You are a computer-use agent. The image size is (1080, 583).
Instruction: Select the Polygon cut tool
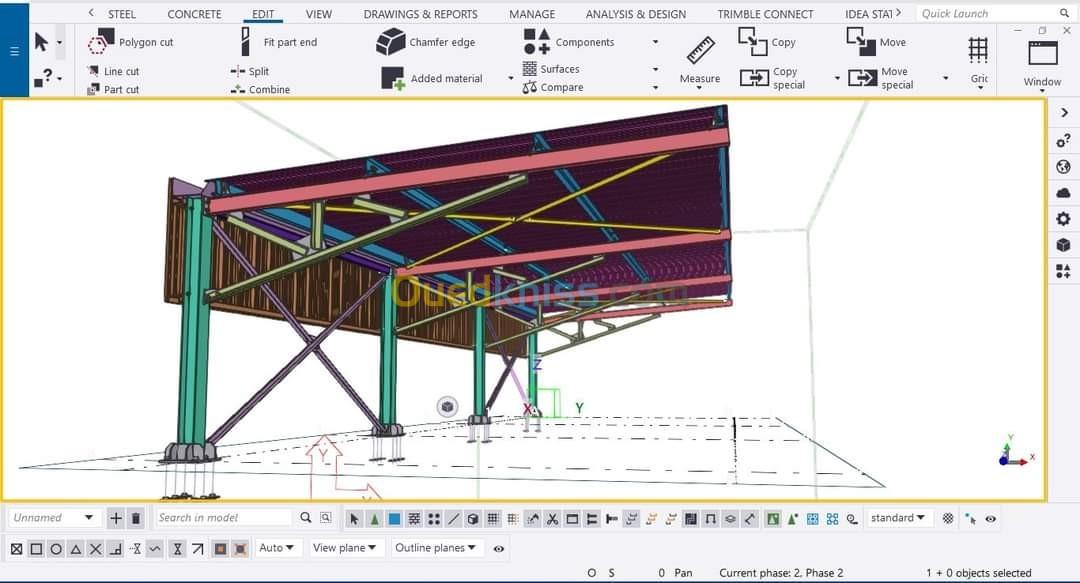[129, 42]
